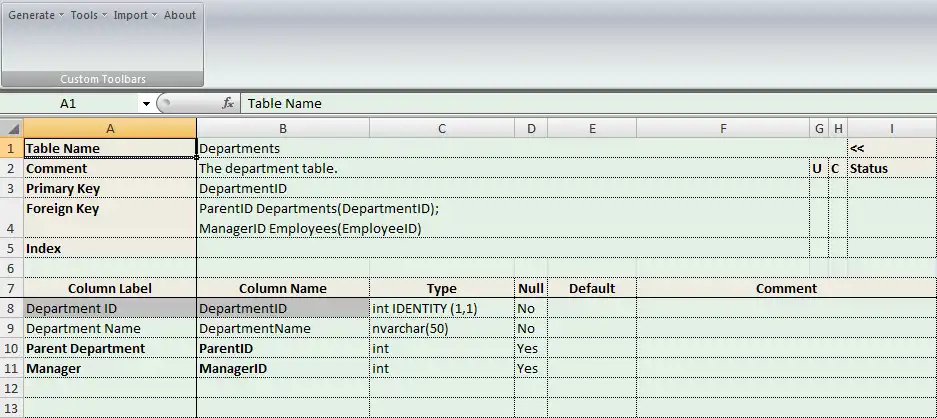
Task: Select row 1 header
Action: pos(12,148)
